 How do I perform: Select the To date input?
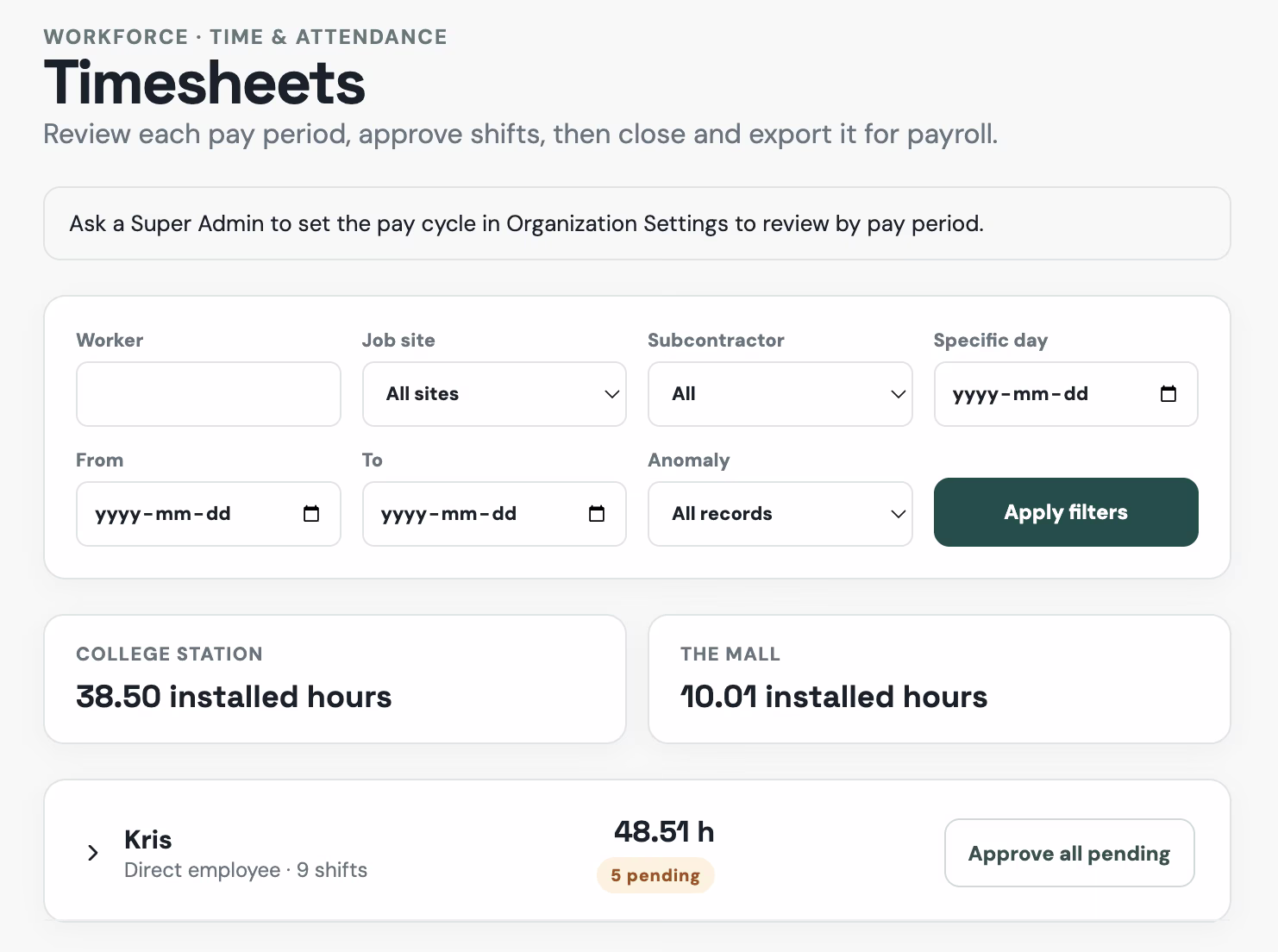coord(494,514)
